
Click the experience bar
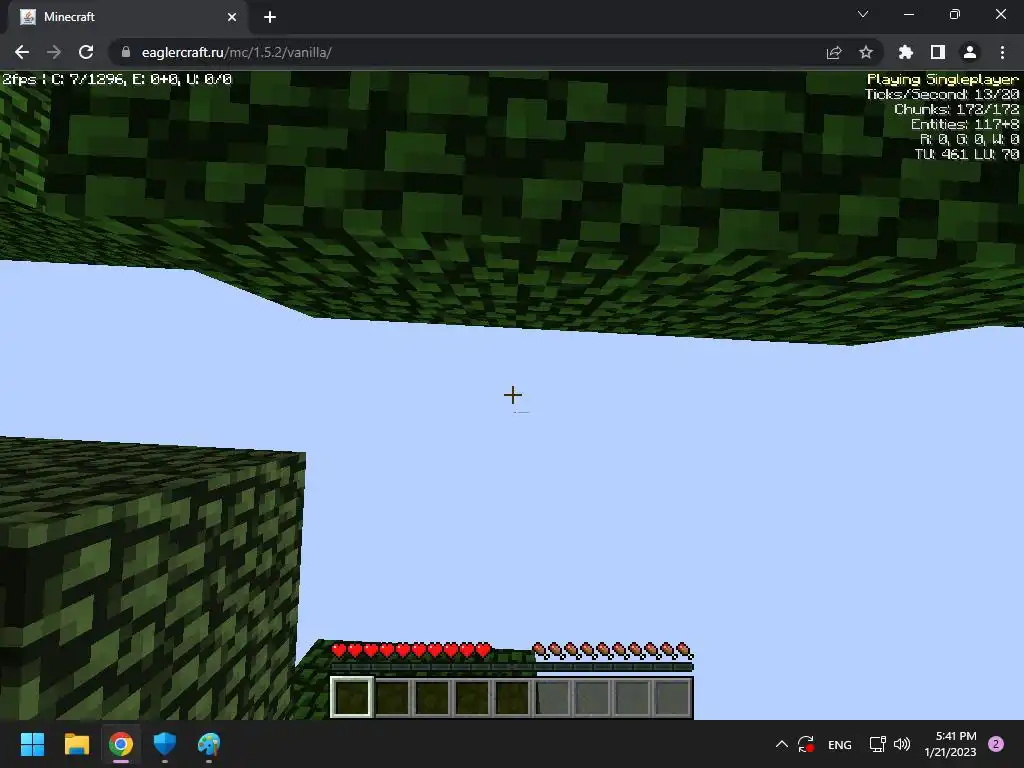512,667
